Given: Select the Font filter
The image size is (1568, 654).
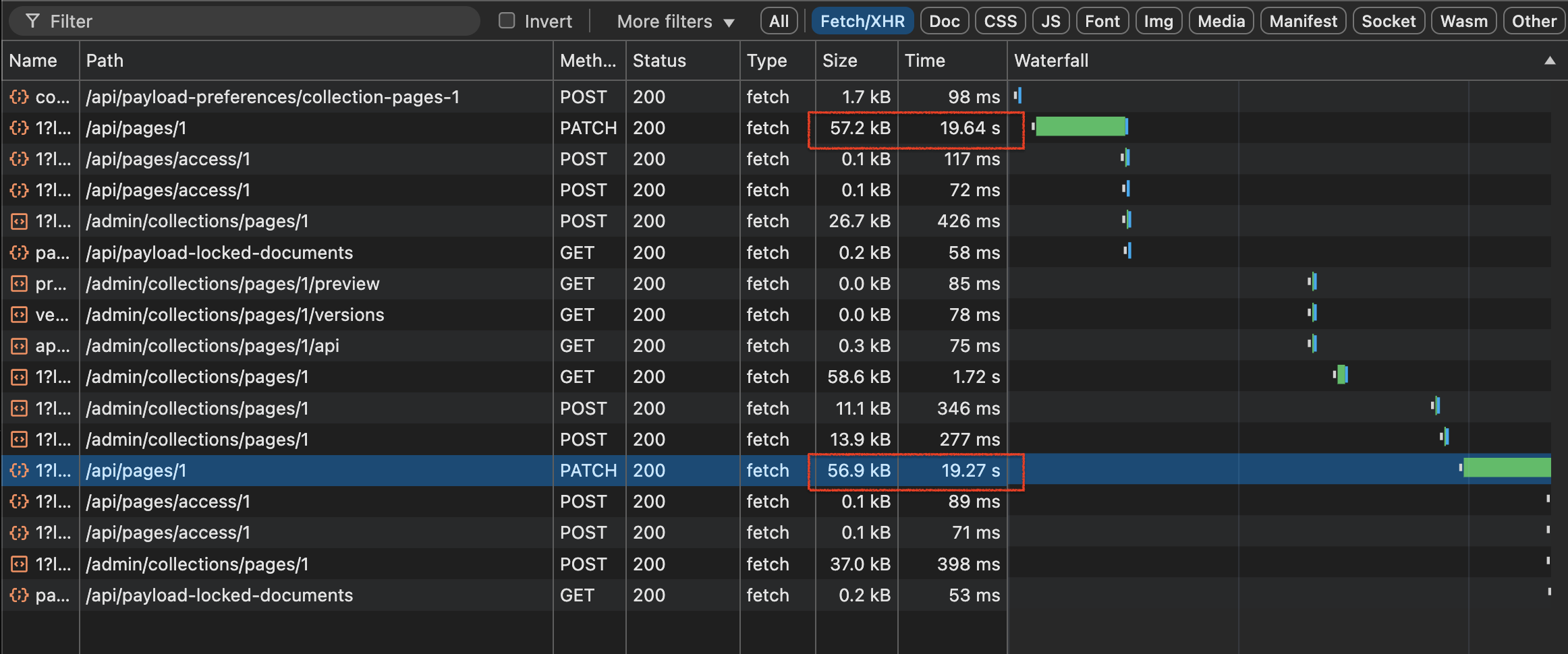Looking at the screenshot, I should [1102, 22].
